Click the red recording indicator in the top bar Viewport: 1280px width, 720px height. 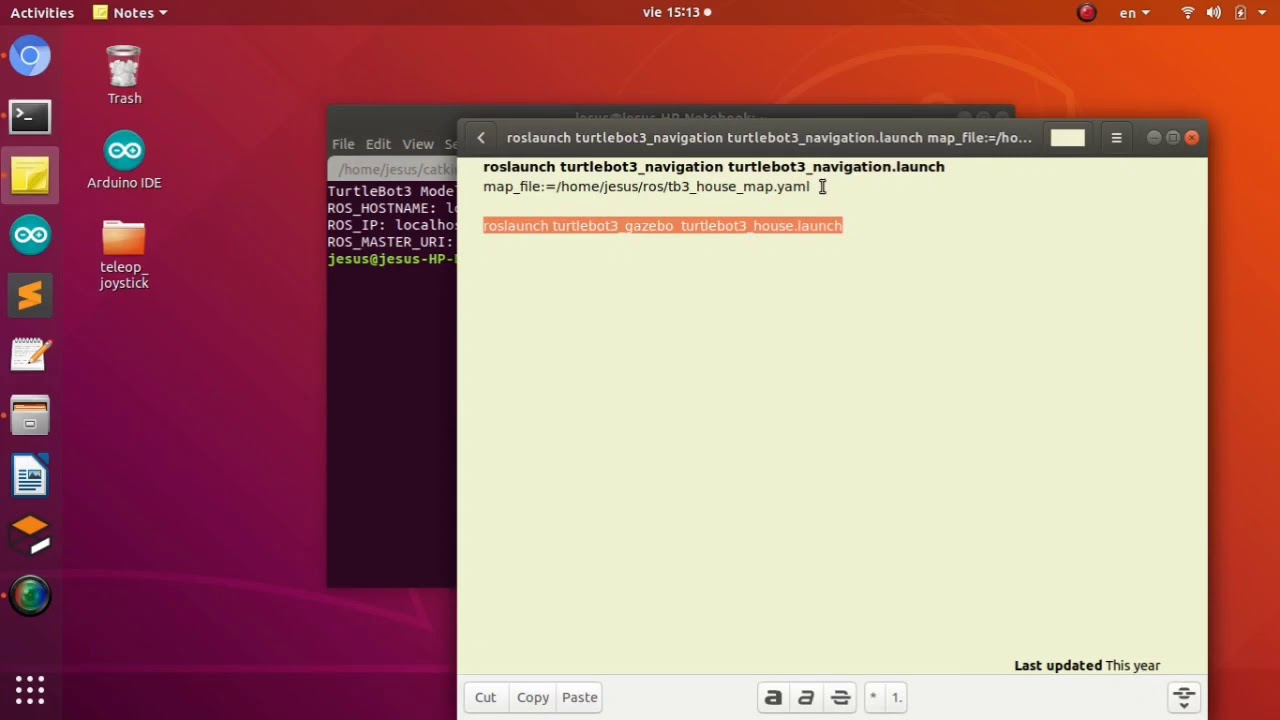point(1087,13)
